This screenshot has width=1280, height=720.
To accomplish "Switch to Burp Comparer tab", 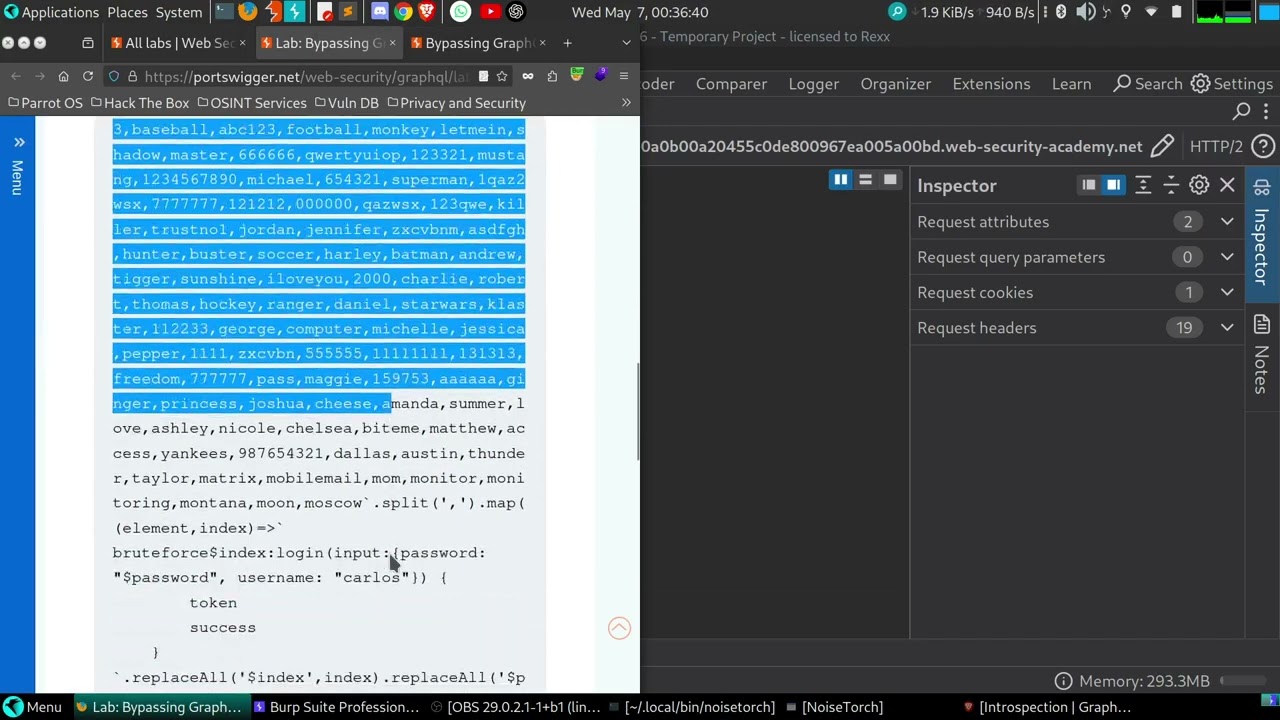I will 731,84.
